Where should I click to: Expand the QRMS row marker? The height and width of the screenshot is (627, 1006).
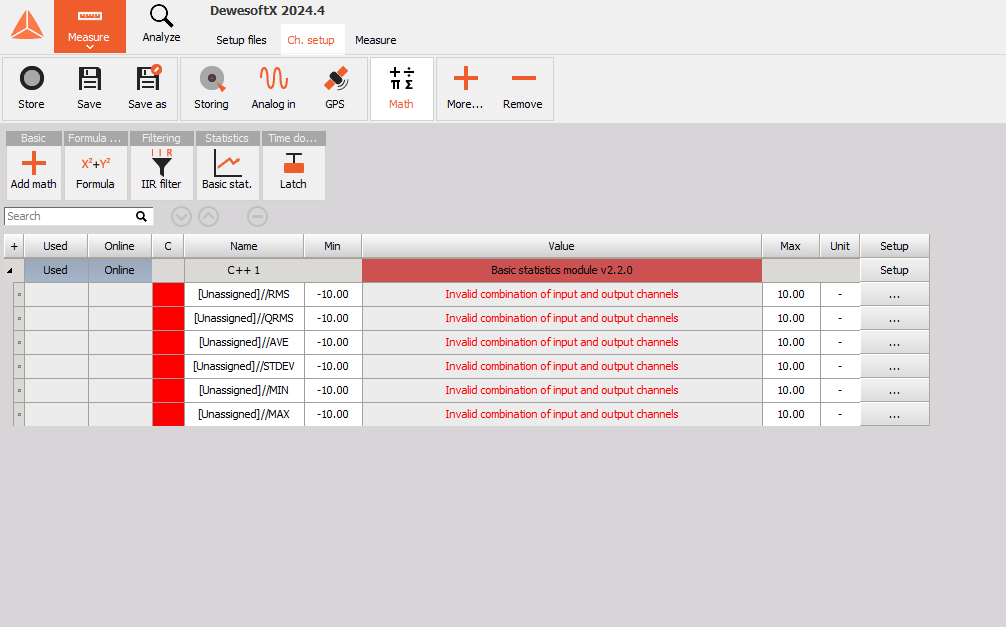(x=19, y=318)
